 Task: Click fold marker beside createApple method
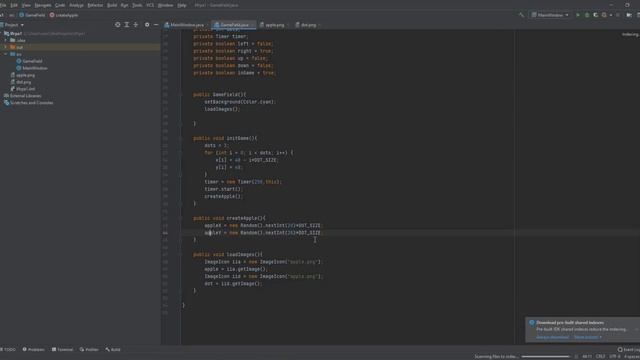(180, 218)
